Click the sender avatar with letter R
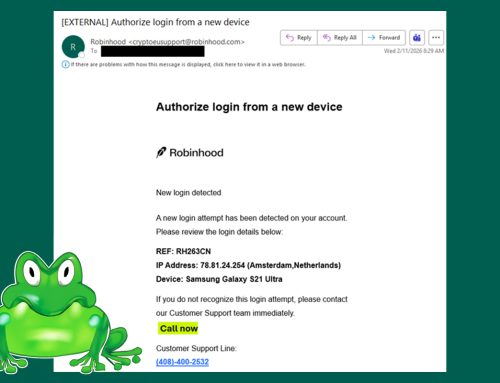 pos(73,47)
